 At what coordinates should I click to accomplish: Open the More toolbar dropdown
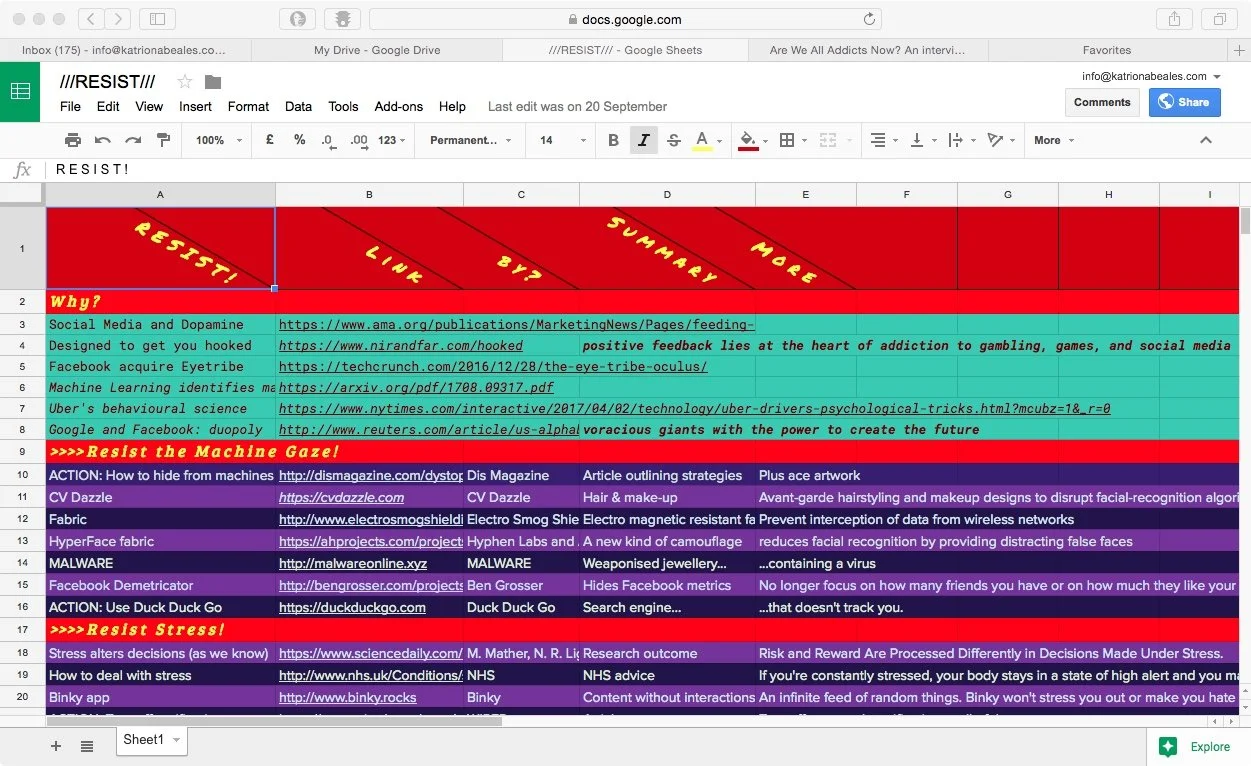click(x=1054, y=140)
